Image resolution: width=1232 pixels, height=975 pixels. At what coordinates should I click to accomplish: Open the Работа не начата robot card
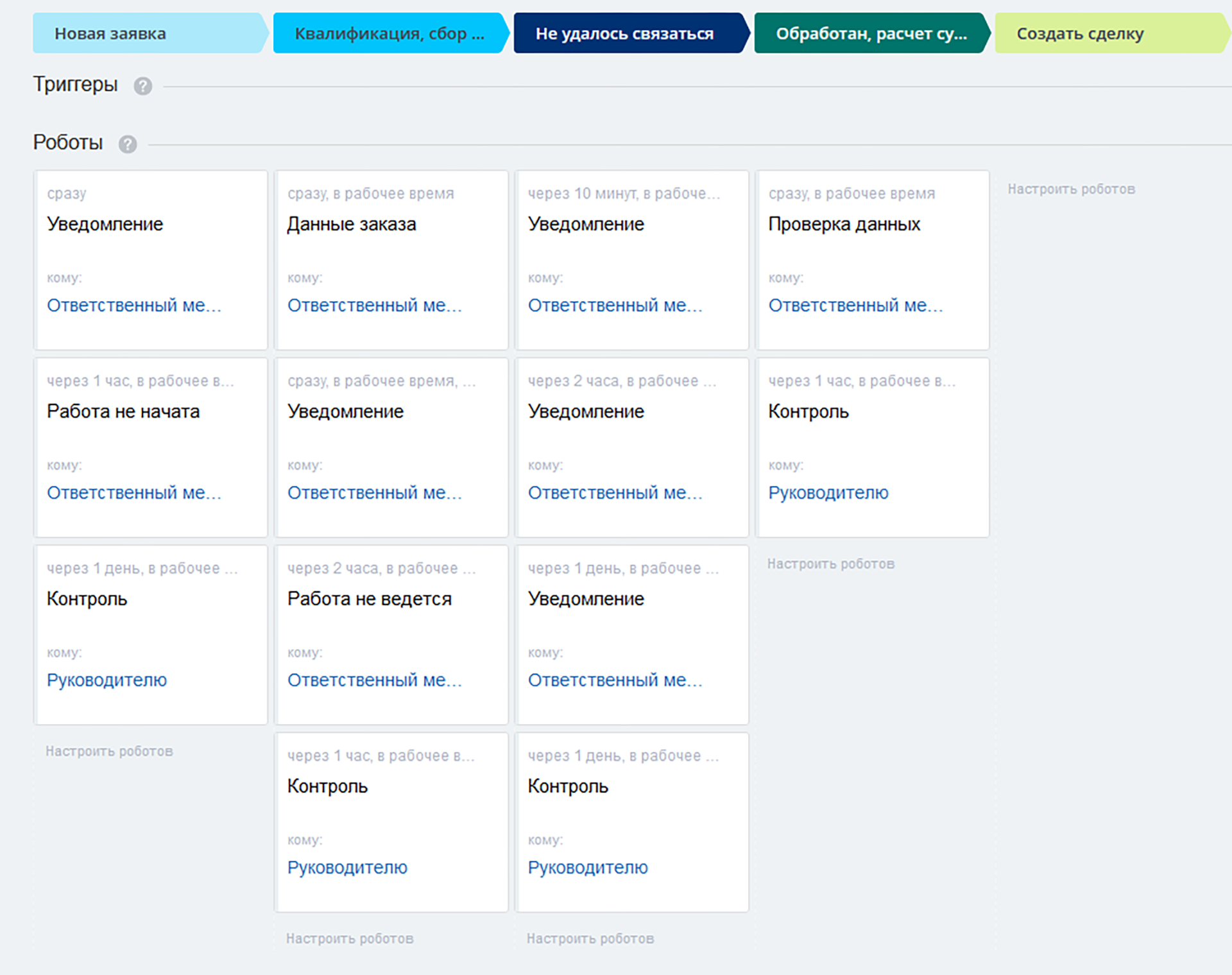tap(123, 411)
